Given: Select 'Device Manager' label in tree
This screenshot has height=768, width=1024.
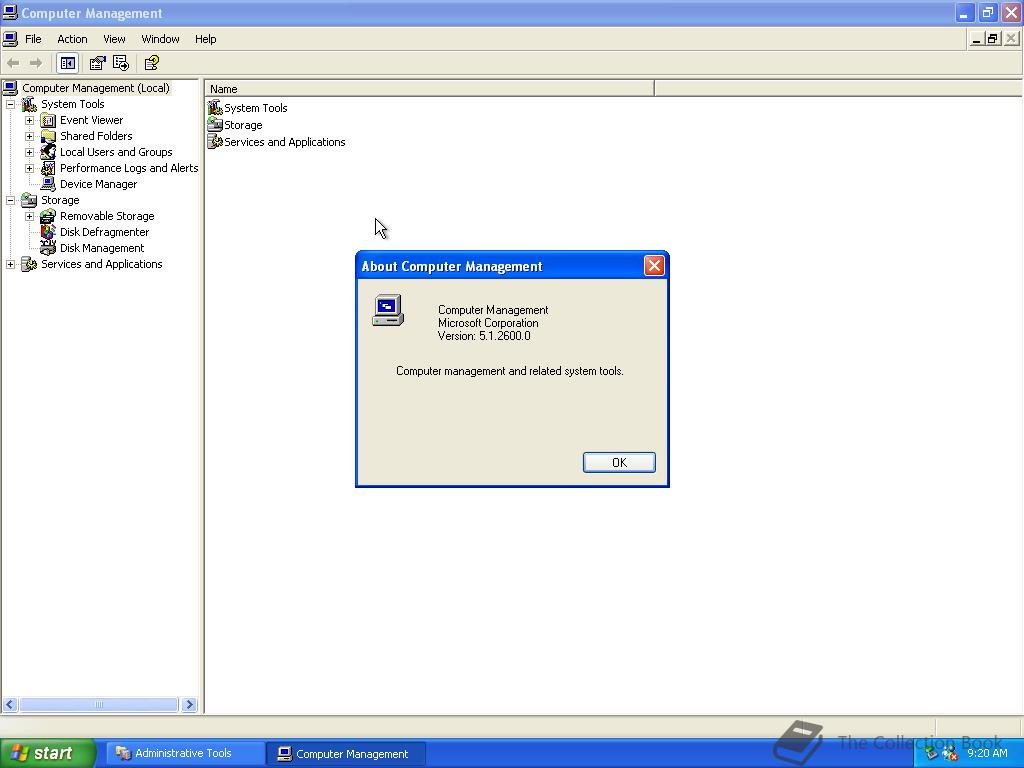Looking at the screenshot, I should tap(99, 184).
